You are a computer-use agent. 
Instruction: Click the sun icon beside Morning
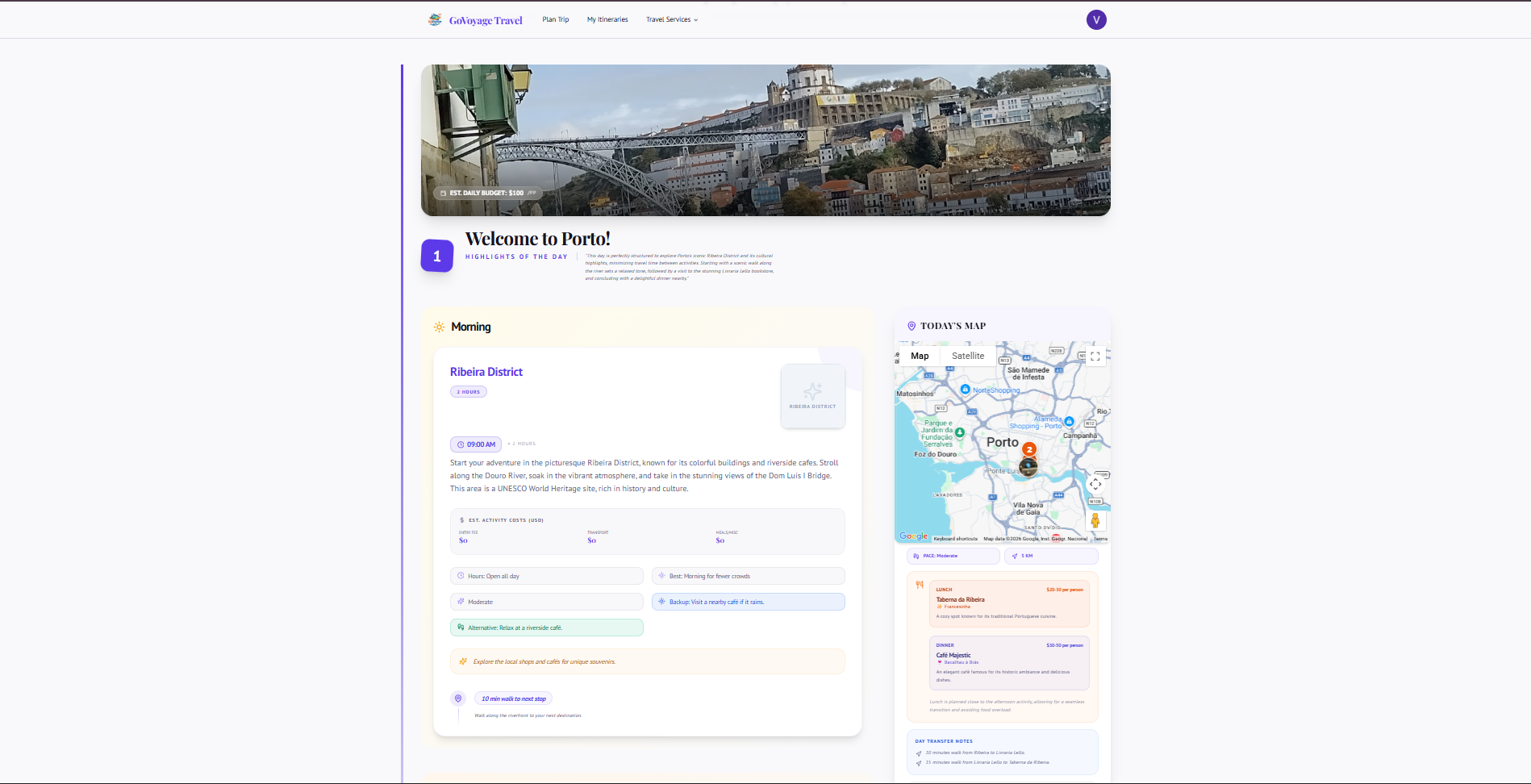pos(439,327)
